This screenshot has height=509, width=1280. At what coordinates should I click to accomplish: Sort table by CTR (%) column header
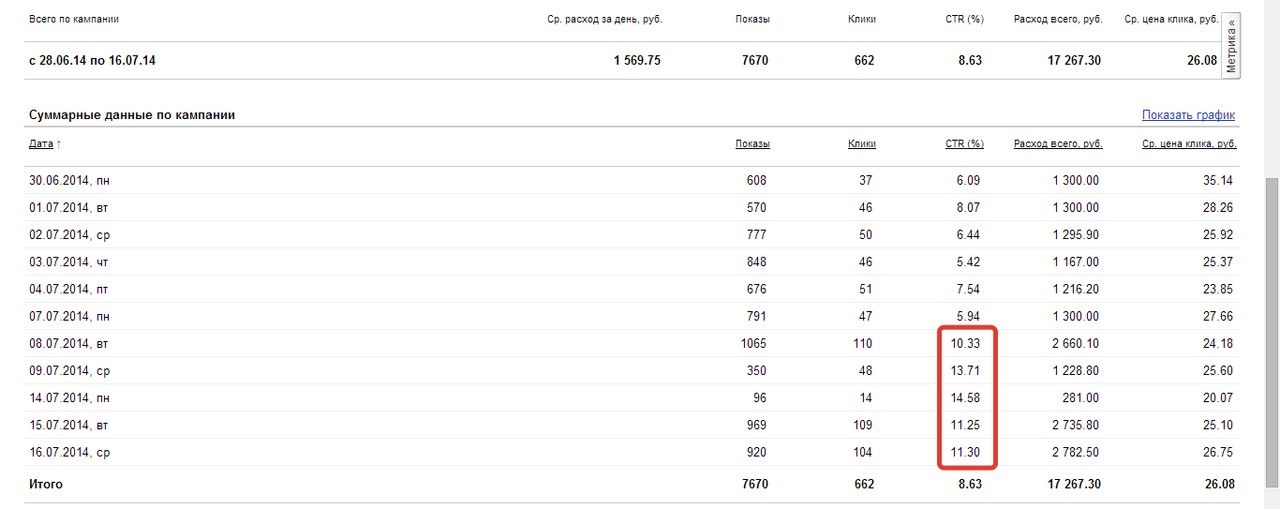coord(964,144)
